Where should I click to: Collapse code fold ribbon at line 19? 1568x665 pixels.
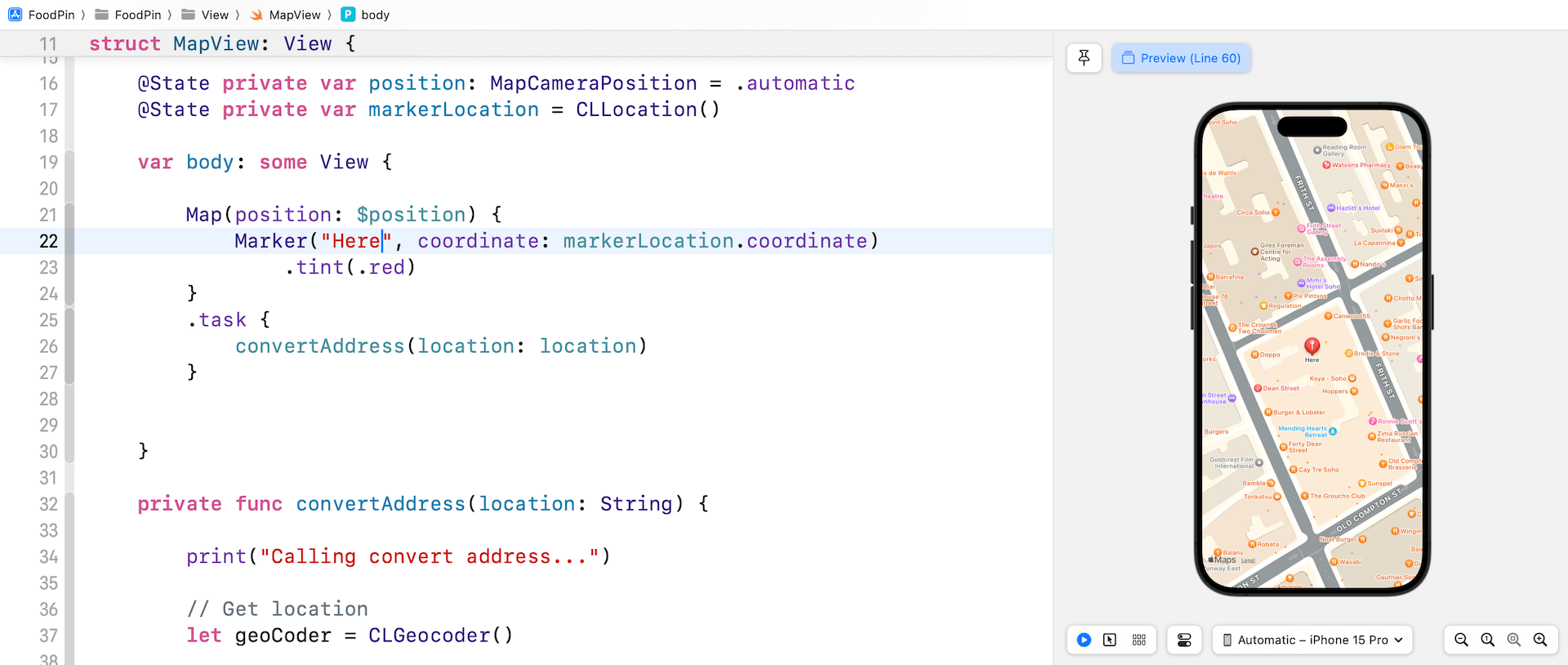pyautogui.click(x=69, y=163)
